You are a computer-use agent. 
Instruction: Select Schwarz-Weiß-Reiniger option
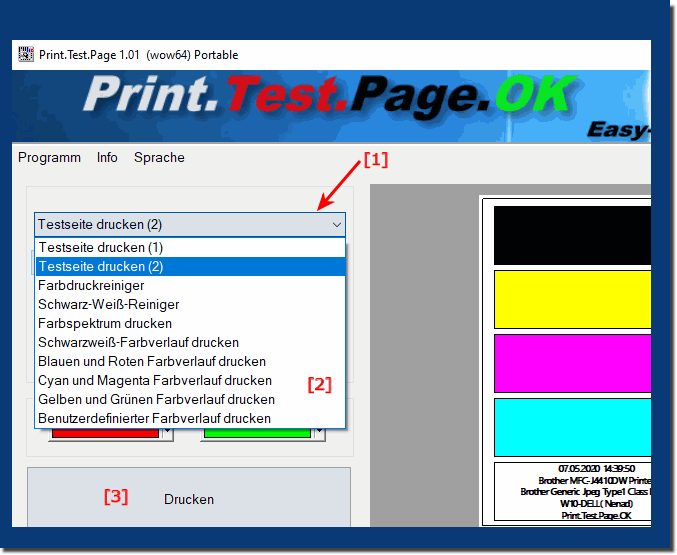tap(190, 304)
